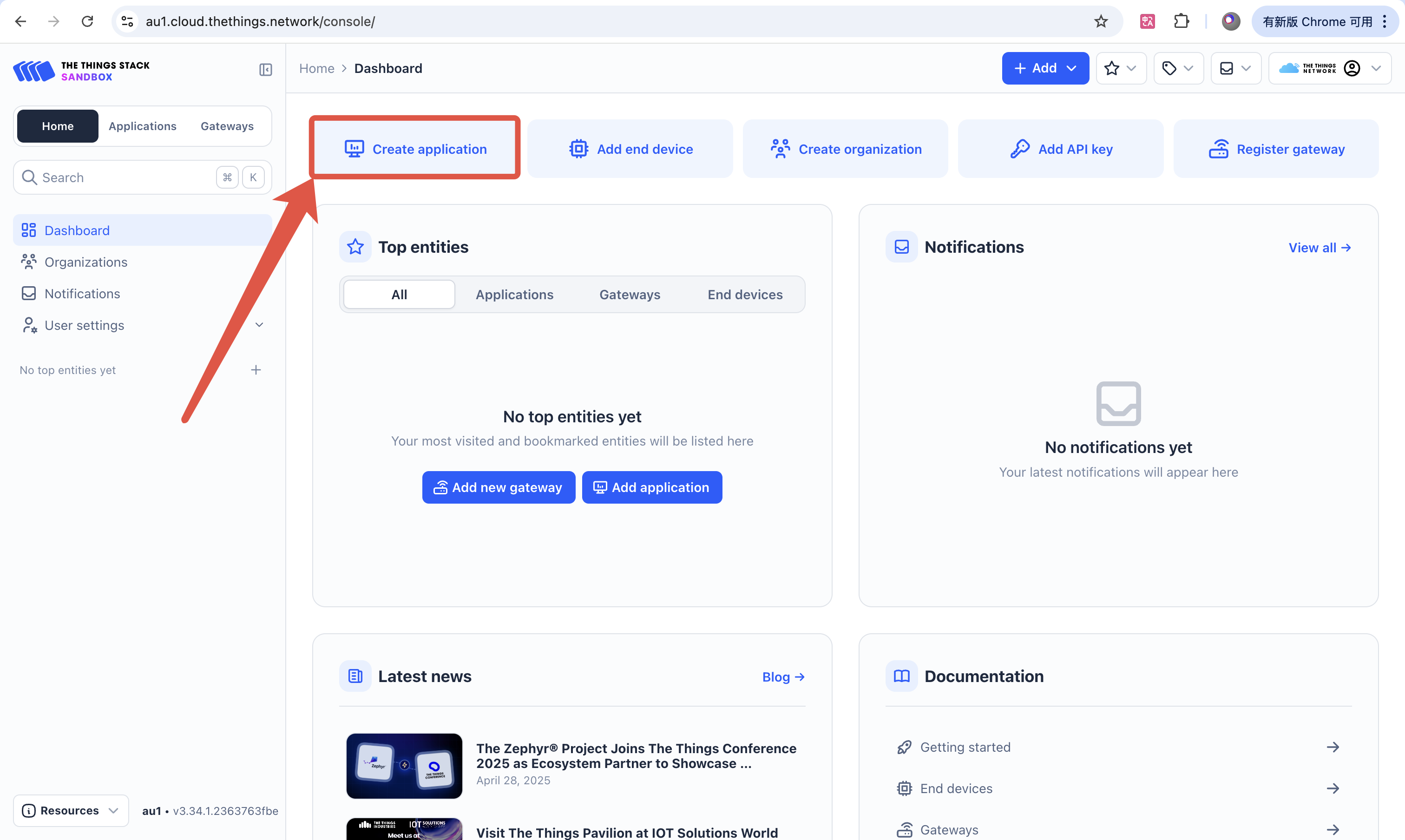
Task: Expand User settings in sidebar
Action: coord(143,325)
